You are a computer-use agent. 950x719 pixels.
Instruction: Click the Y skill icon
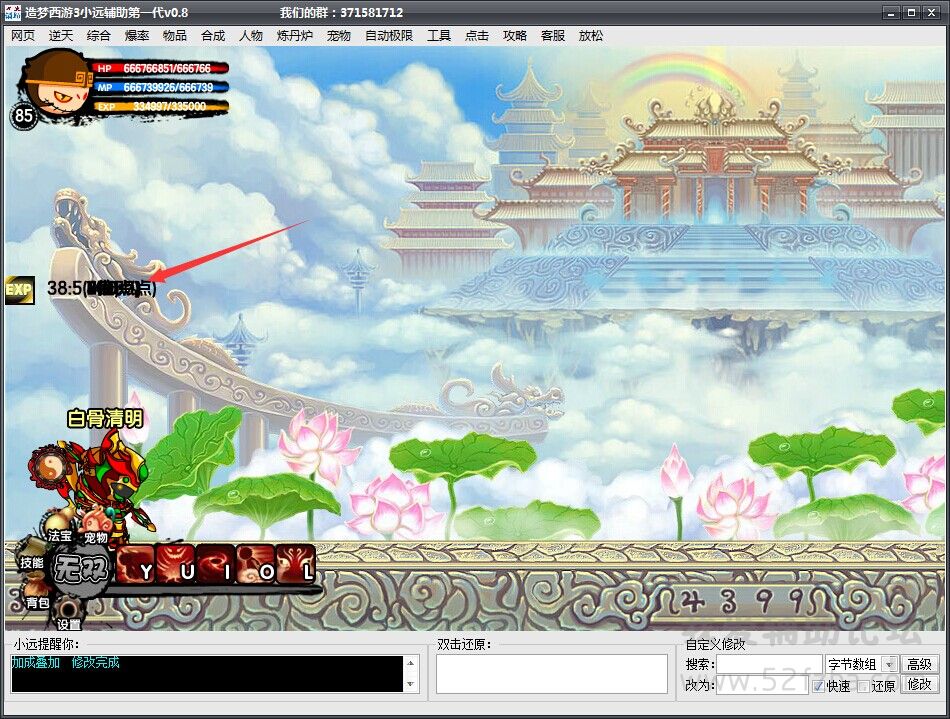click(136, 565)
